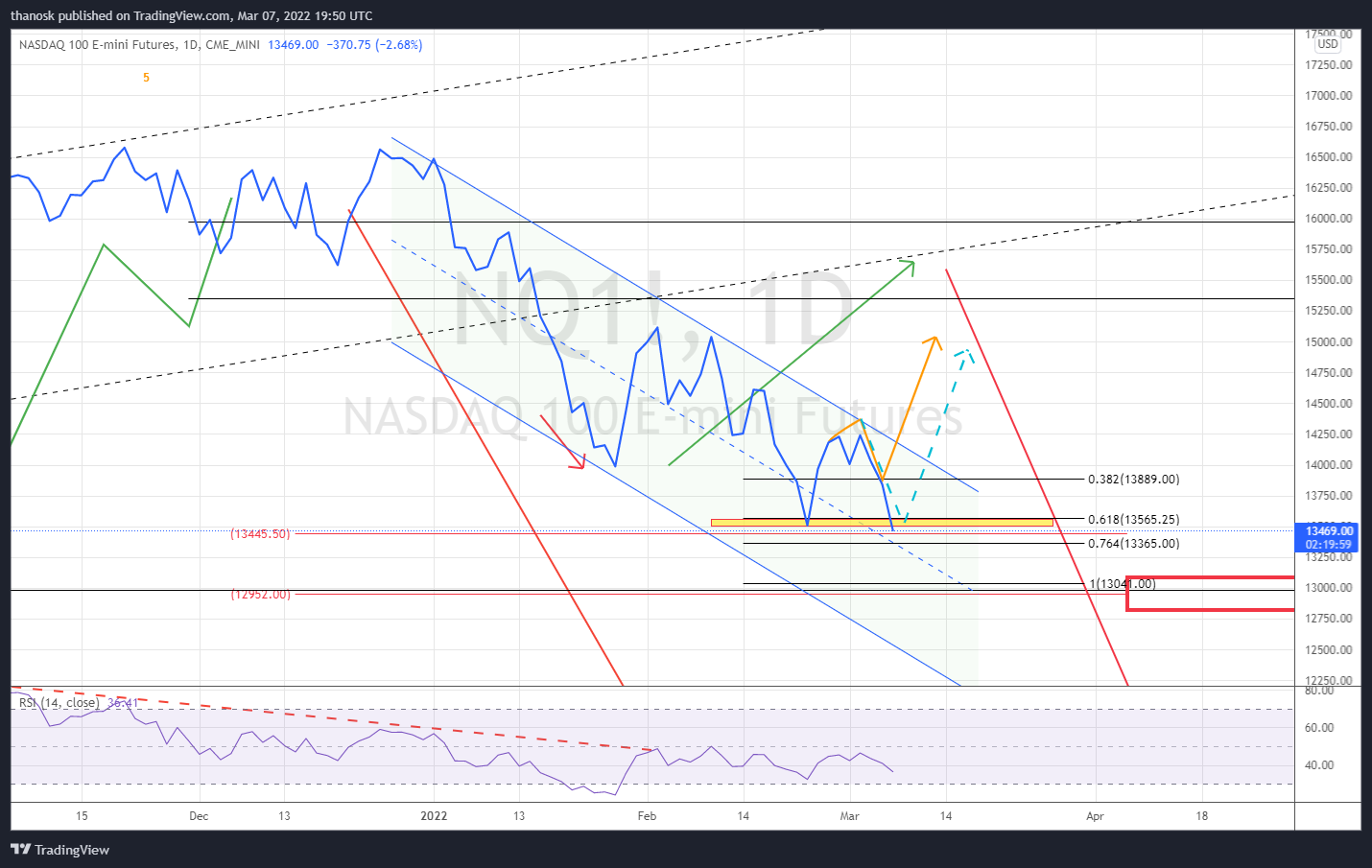The width and height of the screenshot is (1372, 868).
Task: Click the 14750.00 price axis label
Action: pyautogui.click(x=1329, y=373)
